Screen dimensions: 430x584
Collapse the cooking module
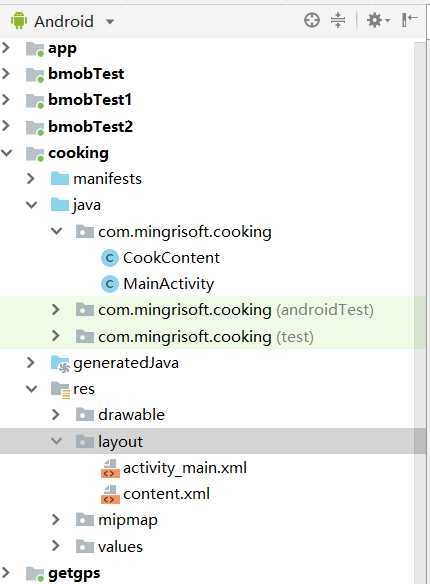7,152
